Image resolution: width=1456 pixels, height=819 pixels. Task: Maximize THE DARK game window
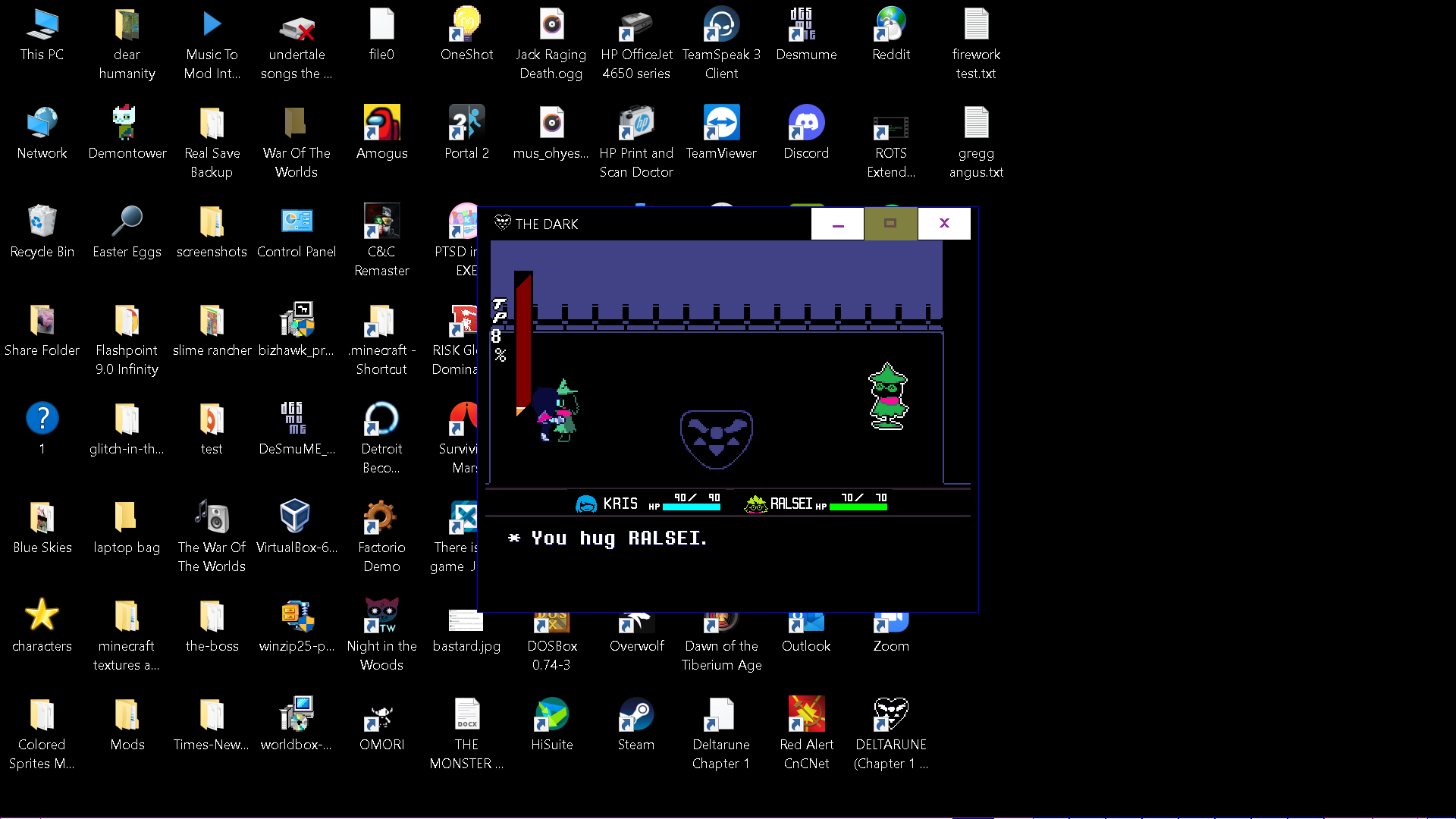890,224
